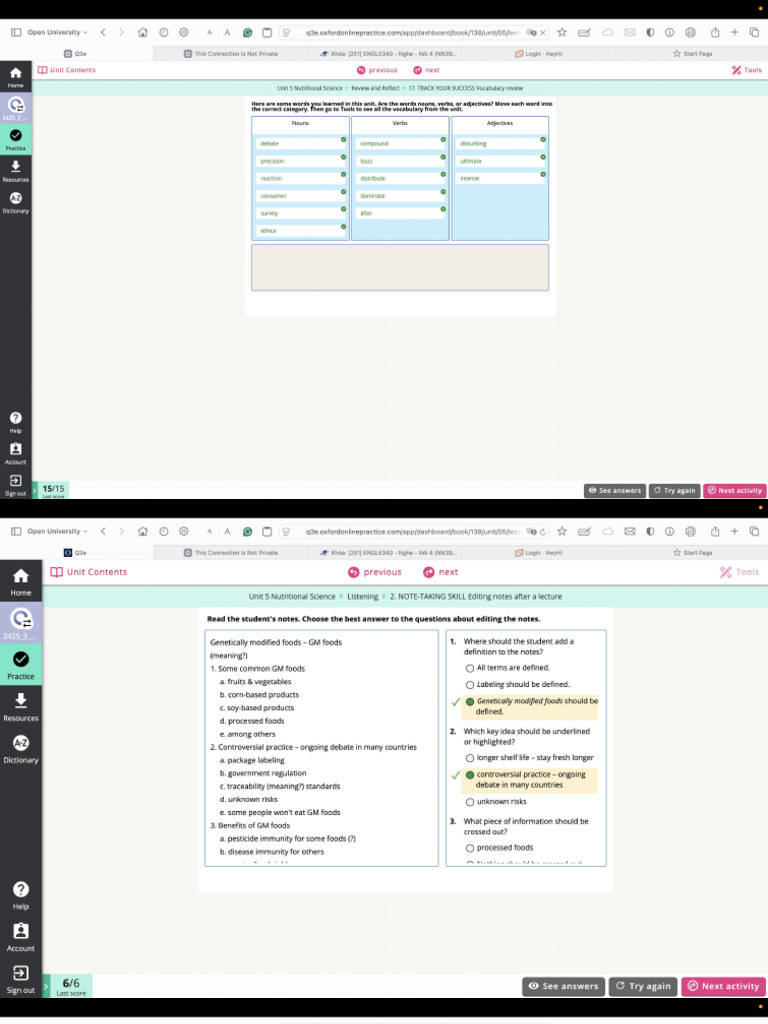Click browser home icon above the Vocabulary review page

pos(143,32)
